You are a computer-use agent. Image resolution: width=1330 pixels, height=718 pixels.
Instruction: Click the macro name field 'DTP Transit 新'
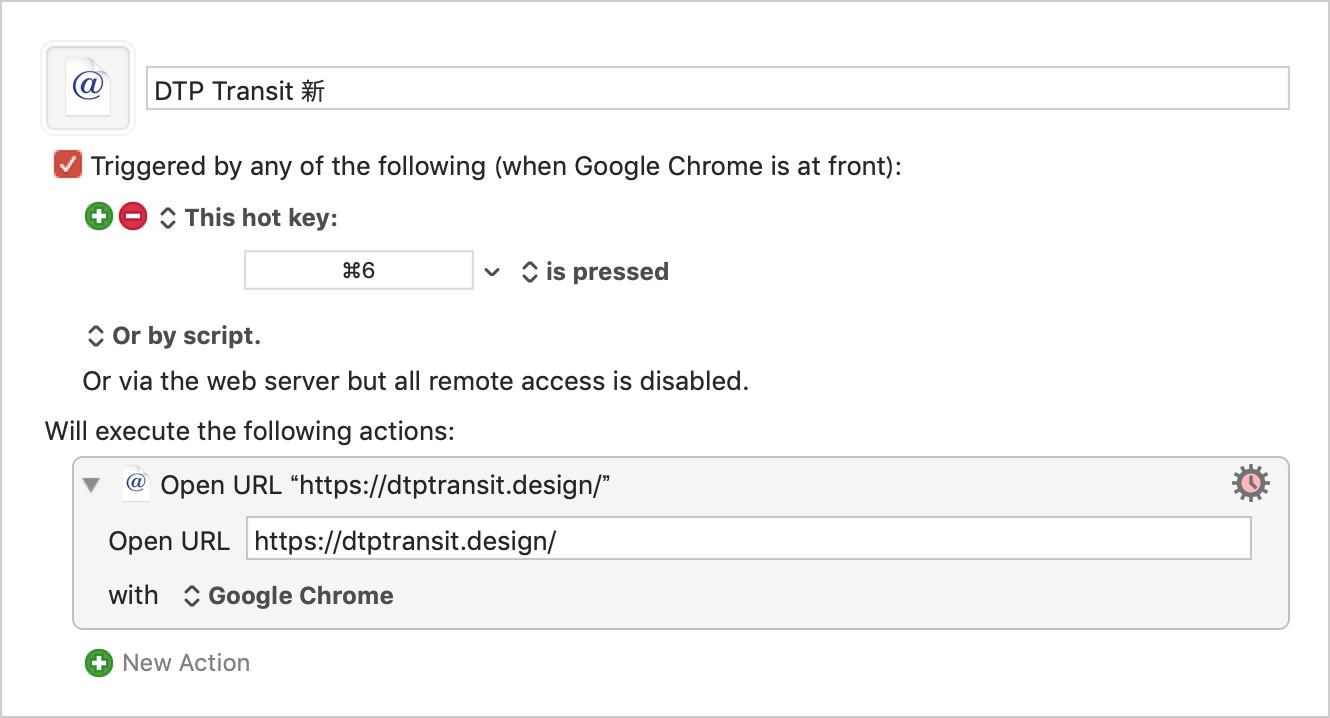pyautogui.click(x=717, y=89)
